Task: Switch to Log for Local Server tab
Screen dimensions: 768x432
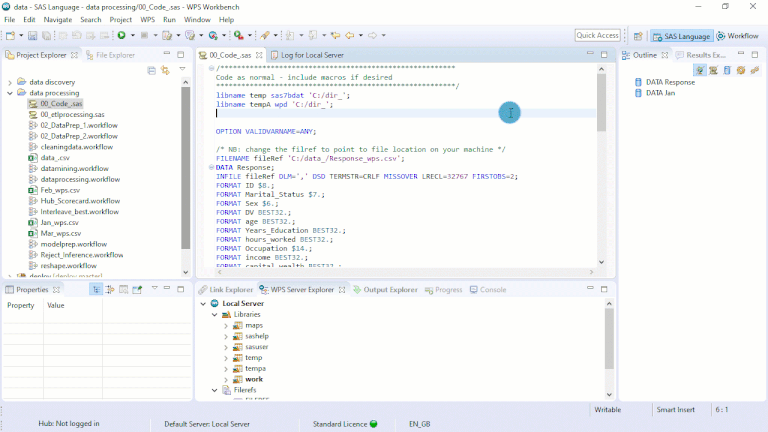Action: [x=311, y=55]
